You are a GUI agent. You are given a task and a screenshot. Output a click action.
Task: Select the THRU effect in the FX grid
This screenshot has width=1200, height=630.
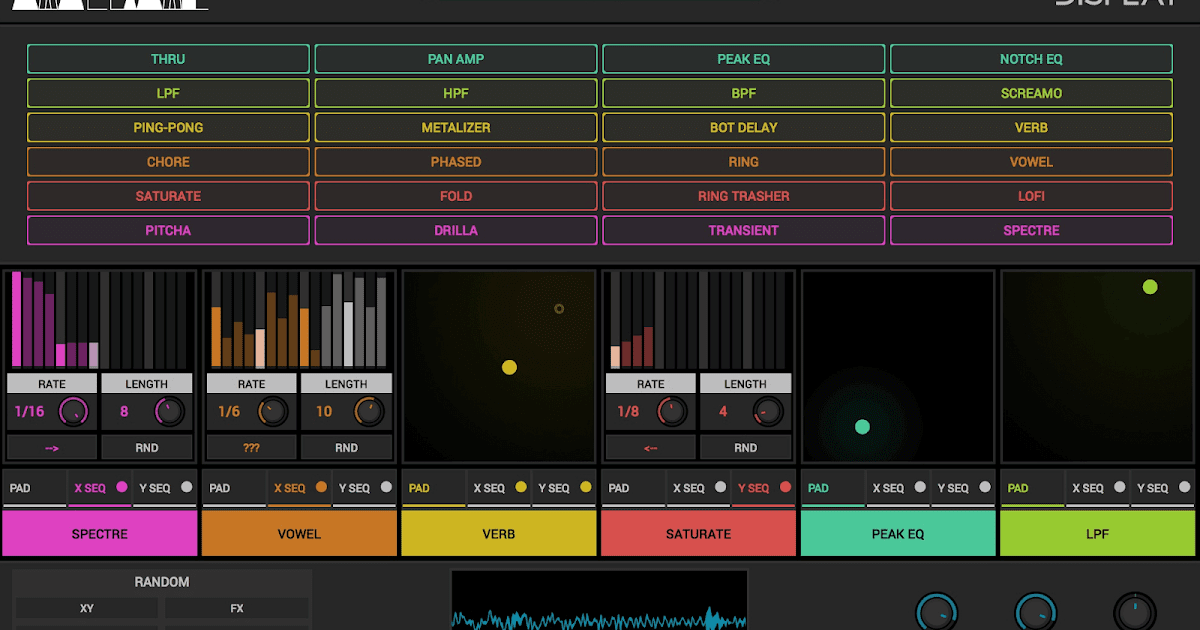tap(168, 58)
